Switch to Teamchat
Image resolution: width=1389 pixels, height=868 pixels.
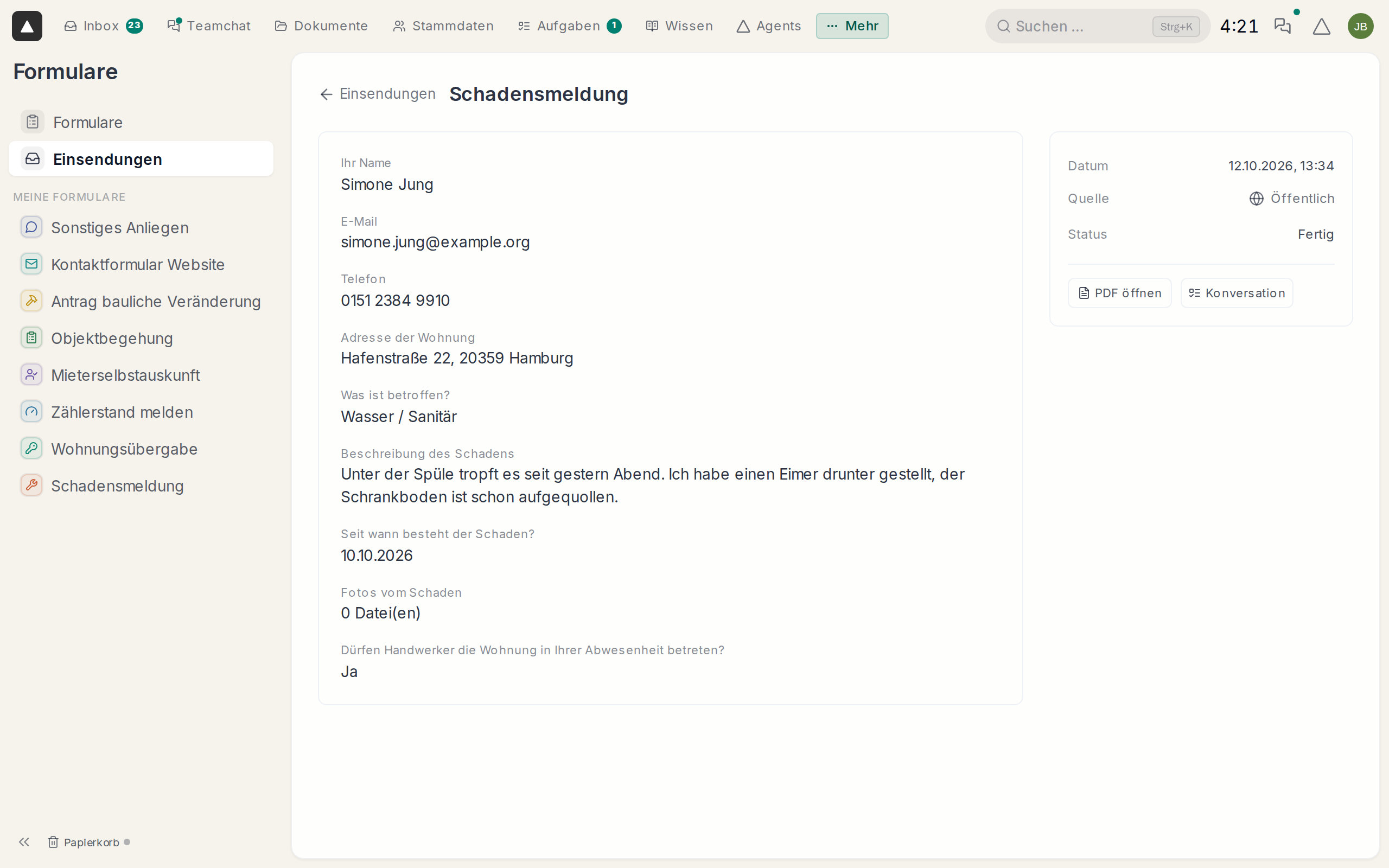coord(209,26)
